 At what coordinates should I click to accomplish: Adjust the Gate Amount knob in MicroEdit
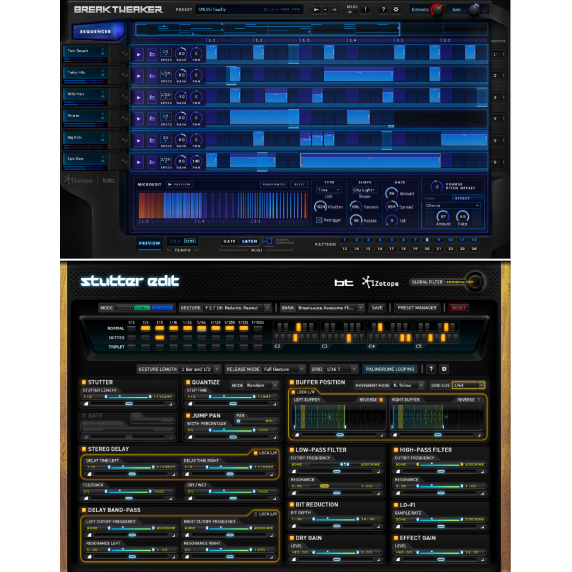(x=391, y=193)
